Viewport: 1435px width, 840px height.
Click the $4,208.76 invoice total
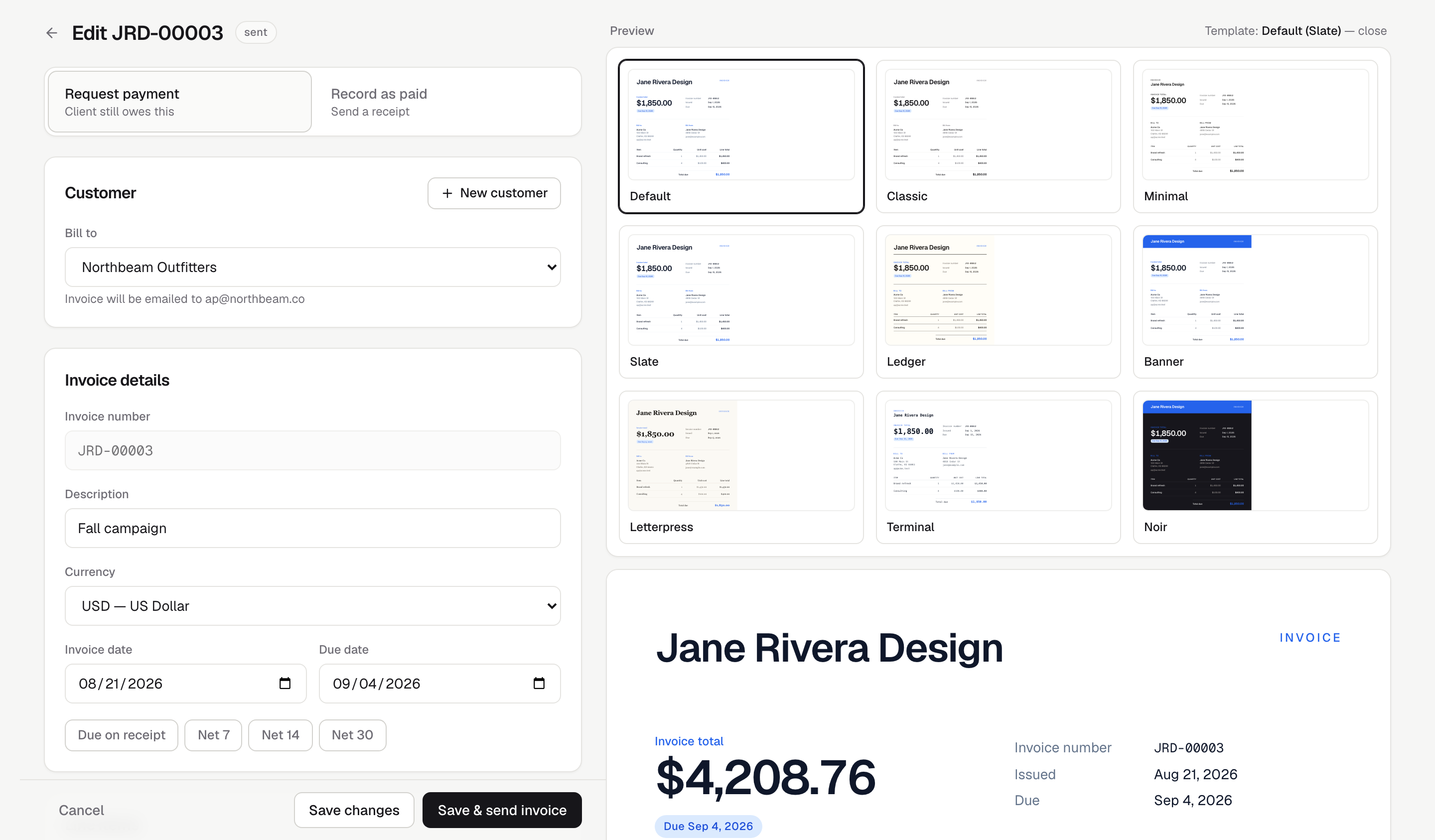tap(765, 778)
